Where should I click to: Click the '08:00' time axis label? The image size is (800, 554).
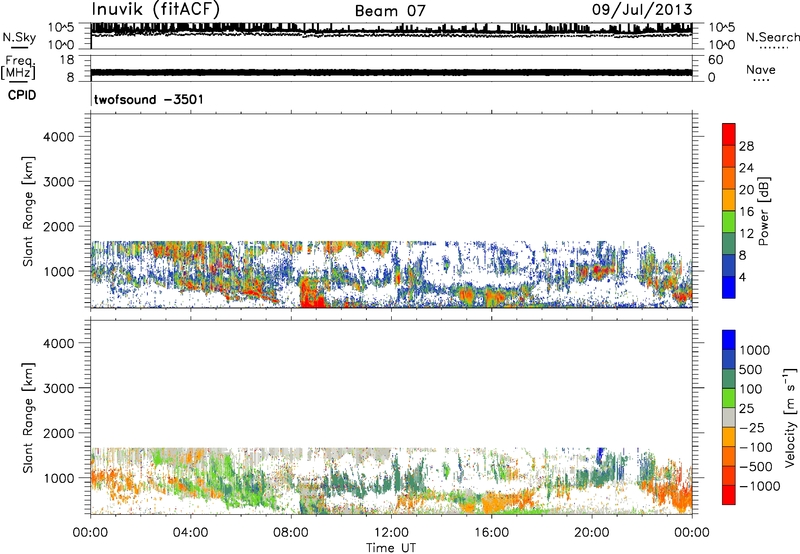291,533
